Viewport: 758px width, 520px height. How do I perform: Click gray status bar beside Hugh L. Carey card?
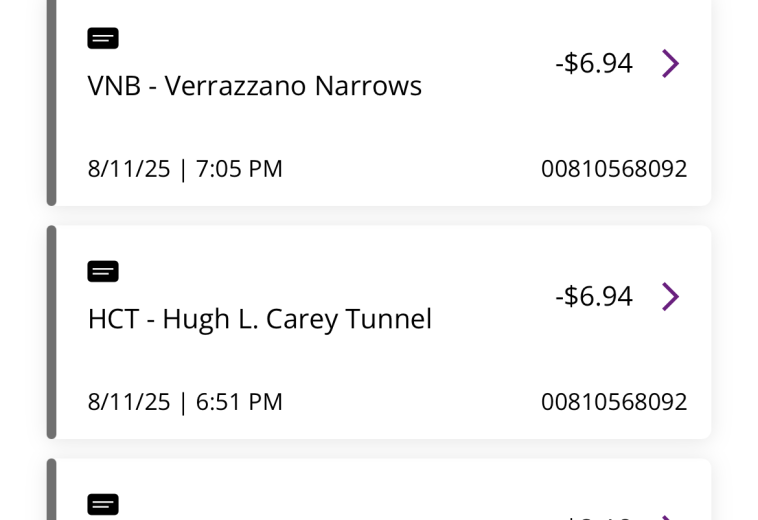51,332
